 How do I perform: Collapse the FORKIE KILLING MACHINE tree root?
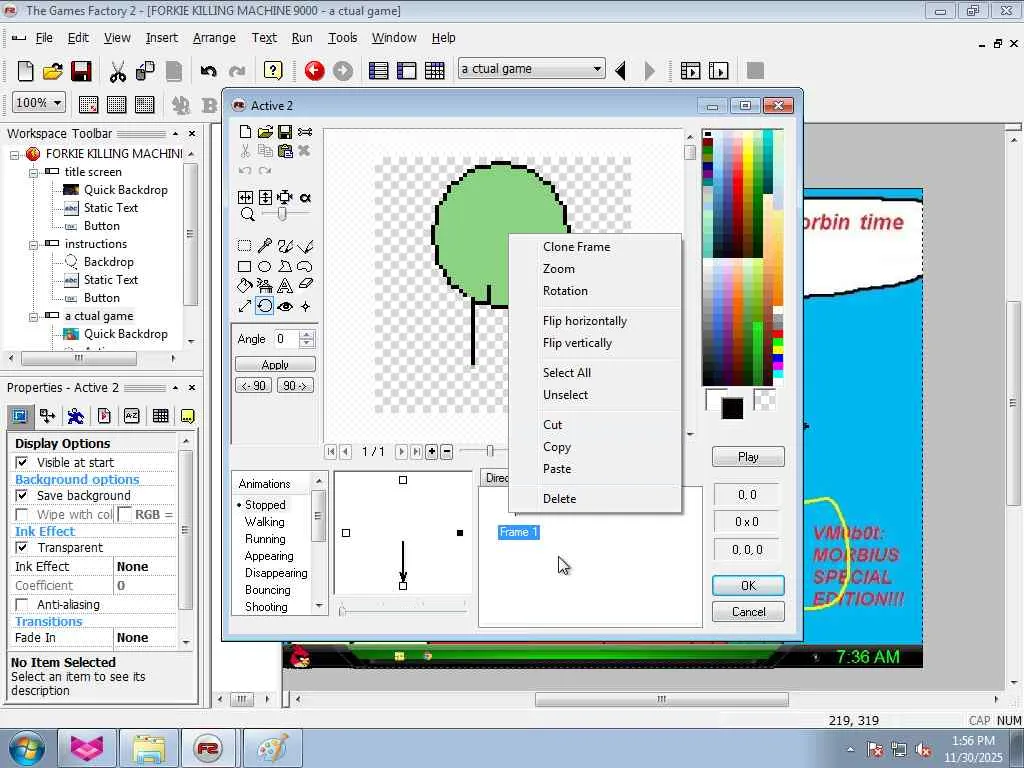tap(14, 154)
